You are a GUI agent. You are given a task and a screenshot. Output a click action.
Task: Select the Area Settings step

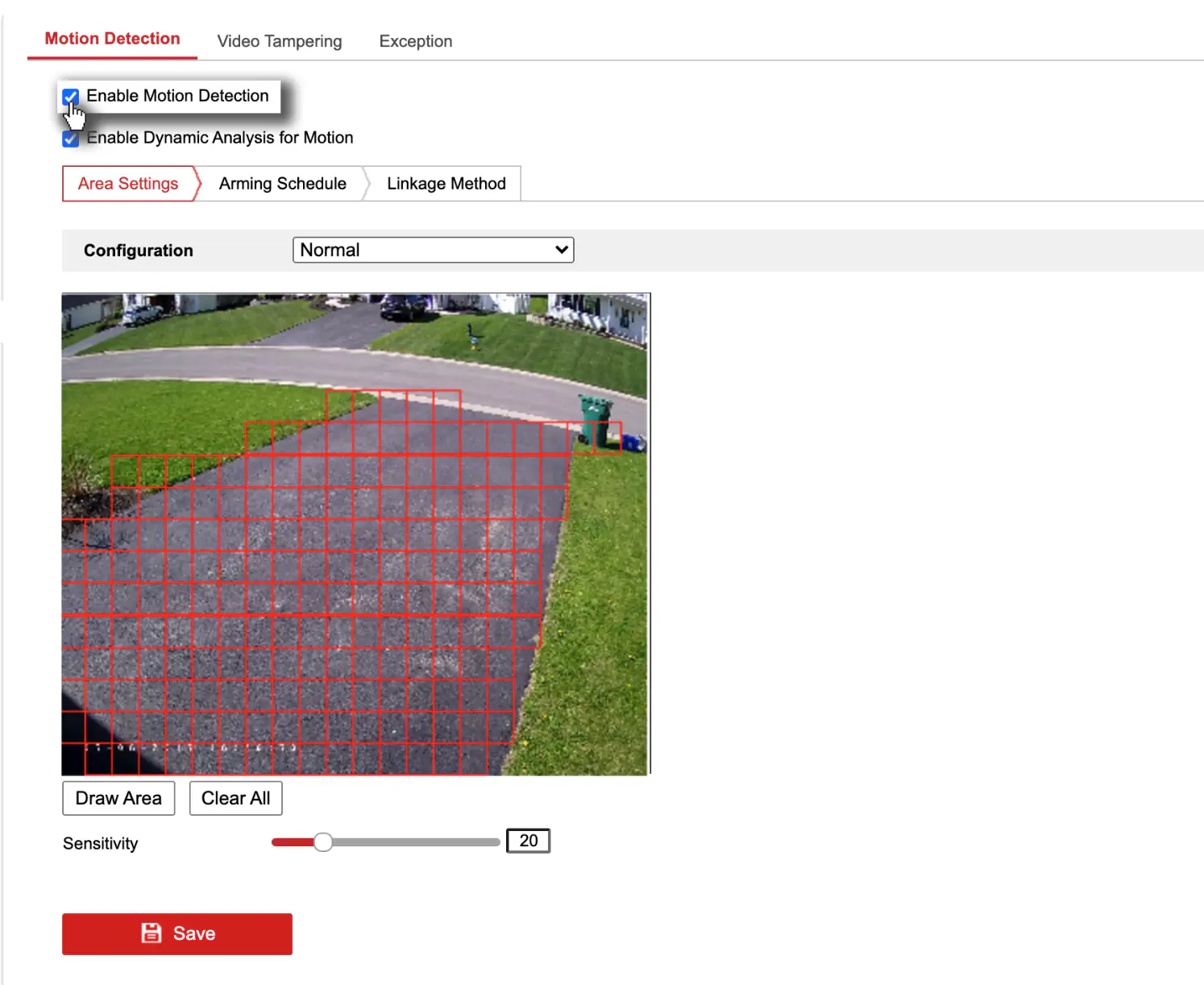pyautogui.click(x=128, y=184)
